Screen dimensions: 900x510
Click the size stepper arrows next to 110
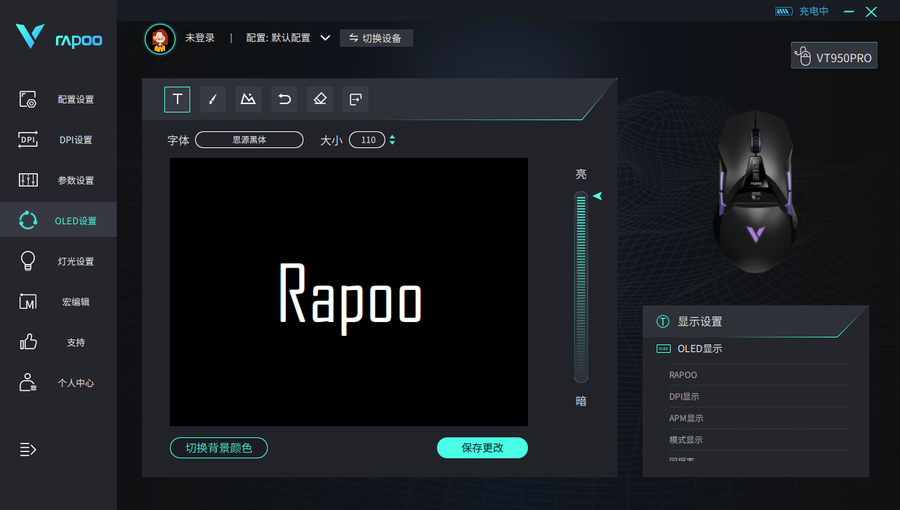[x=392, y=140]
